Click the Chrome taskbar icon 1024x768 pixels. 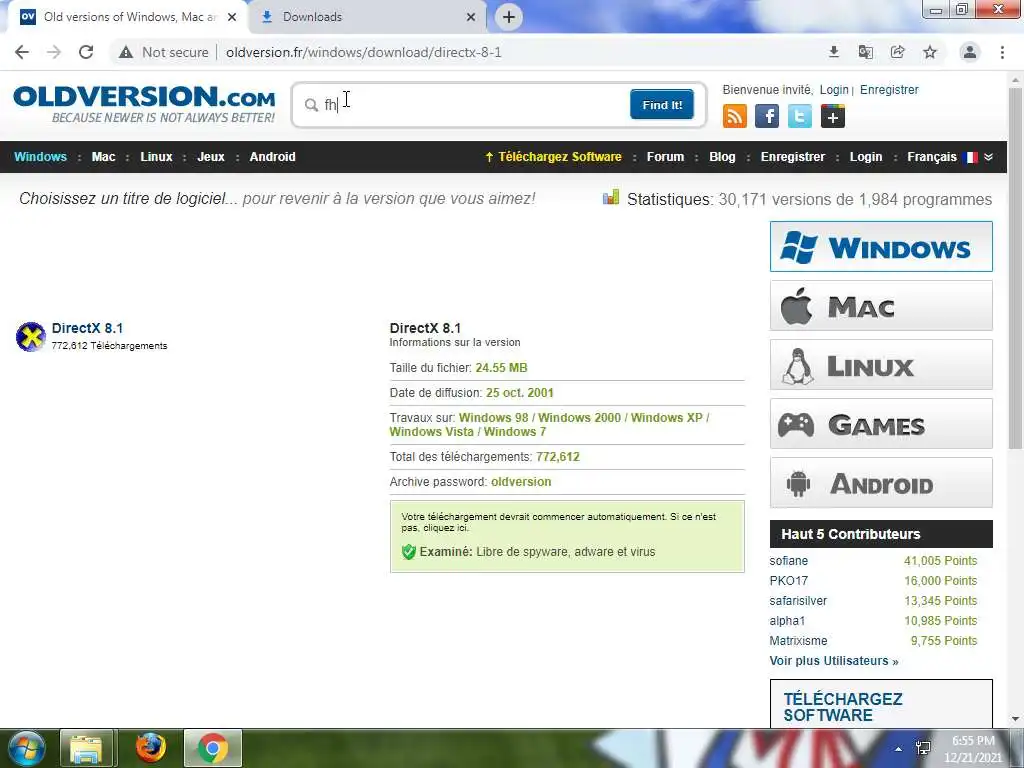213,748
